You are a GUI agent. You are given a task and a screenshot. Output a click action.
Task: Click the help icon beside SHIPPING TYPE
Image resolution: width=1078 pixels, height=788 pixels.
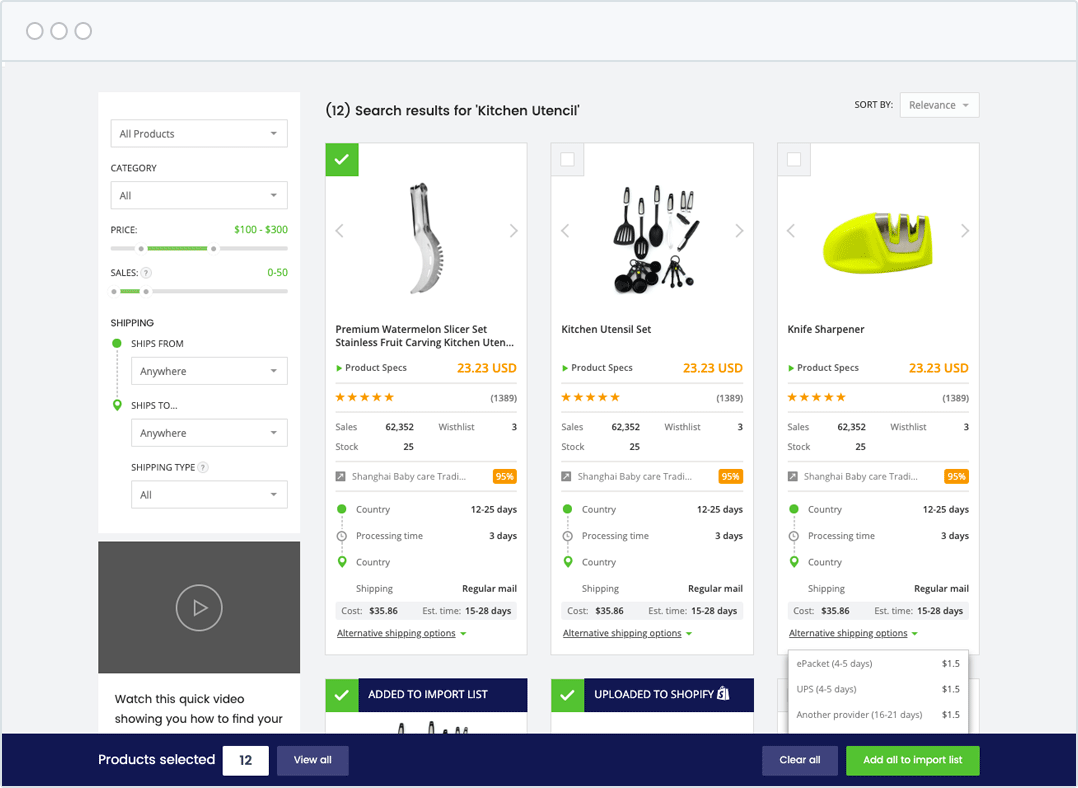203,467
